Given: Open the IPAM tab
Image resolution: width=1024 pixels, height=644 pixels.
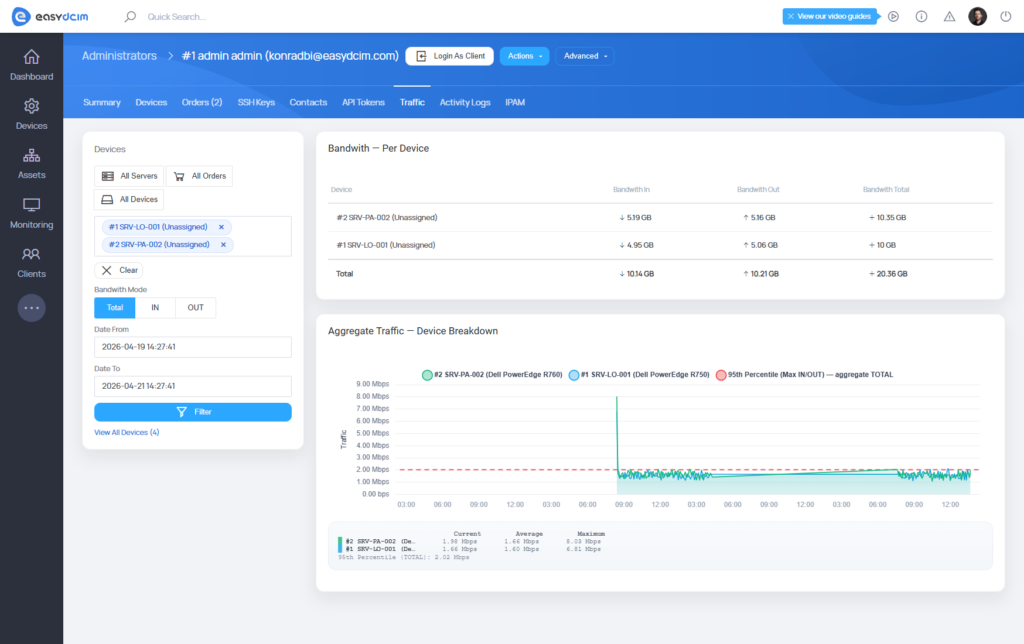Looking at the screenshot, I should (x=517, y=102).
